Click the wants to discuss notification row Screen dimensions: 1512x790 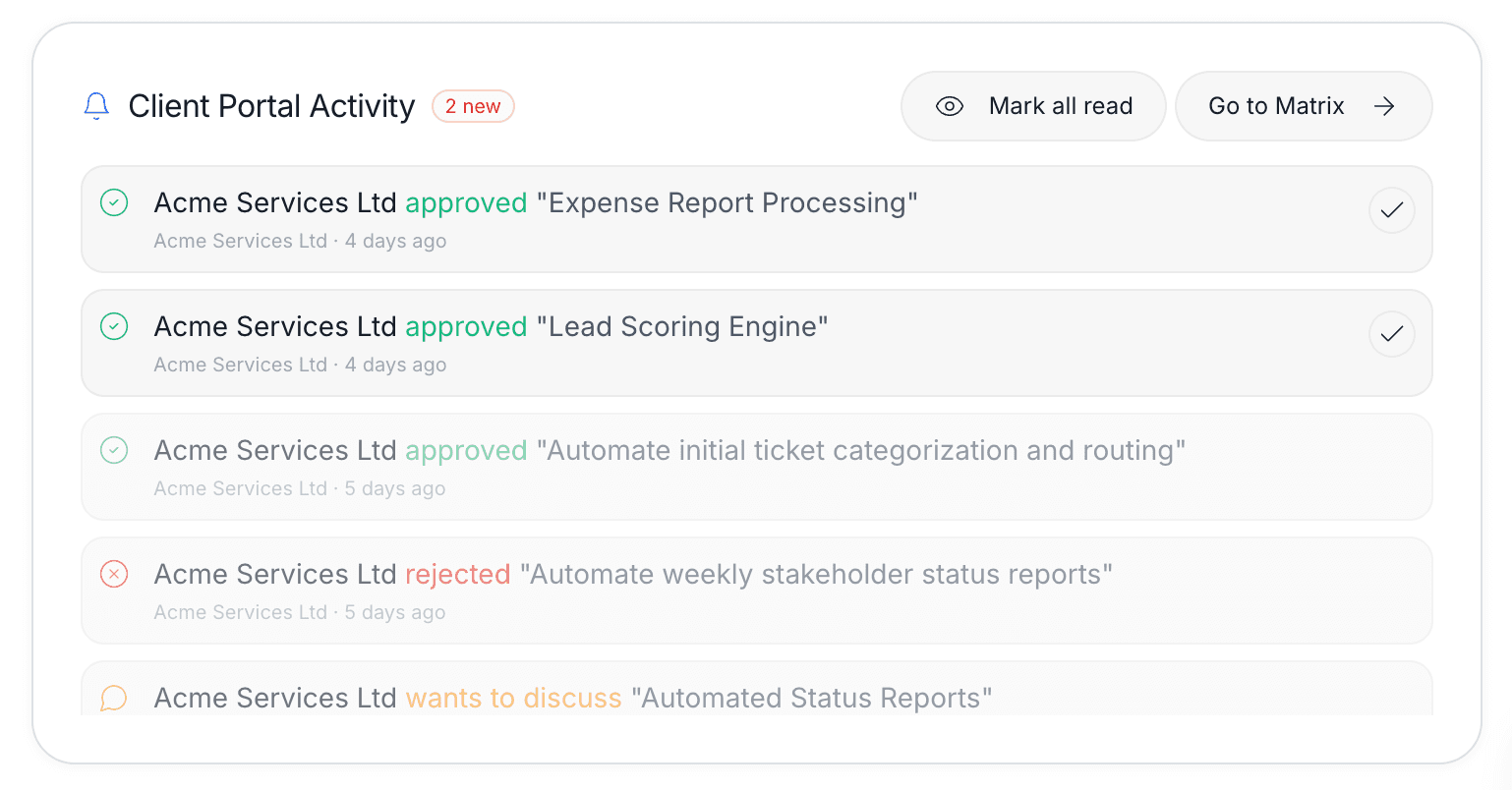pyautogui.click(x=688, y=698)
